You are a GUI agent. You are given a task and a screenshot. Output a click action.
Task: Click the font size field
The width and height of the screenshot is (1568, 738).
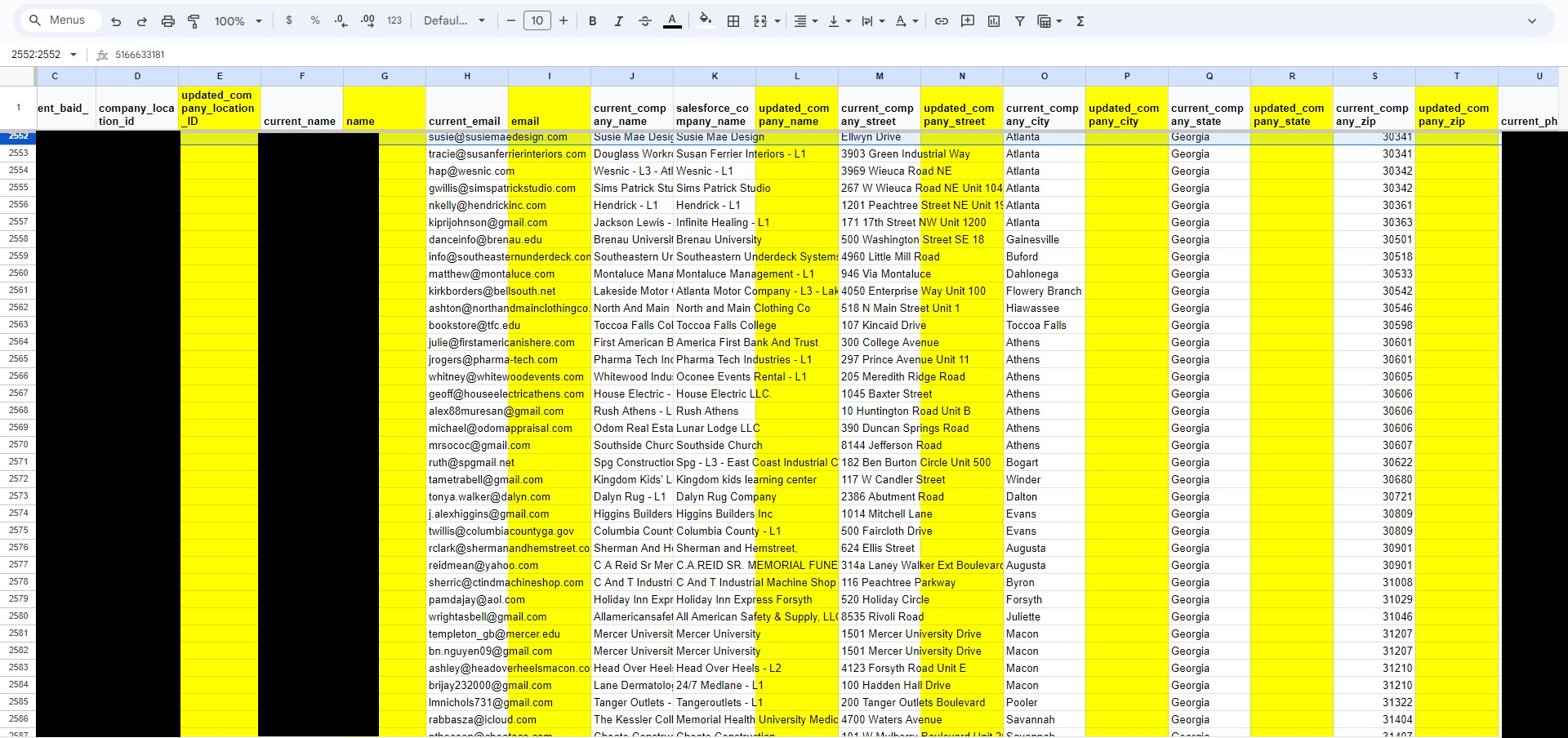point(537,21)
